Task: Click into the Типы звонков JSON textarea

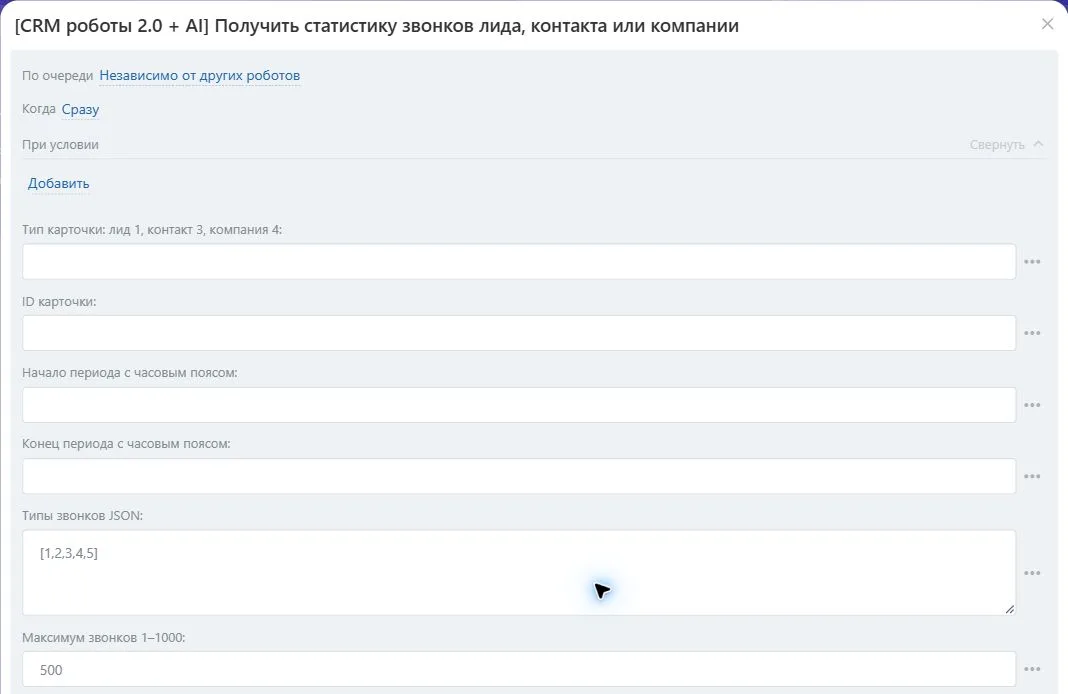Action: click(519, 573)
